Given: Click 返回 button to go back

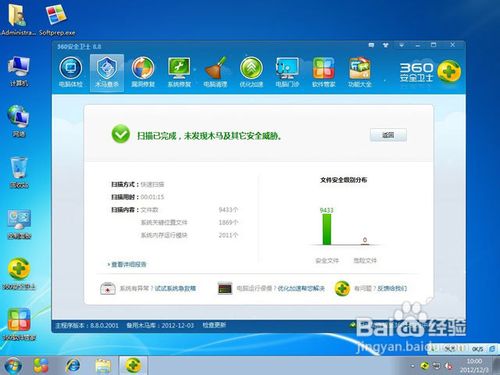Looking at the screenshot, I should click(388, 135).
